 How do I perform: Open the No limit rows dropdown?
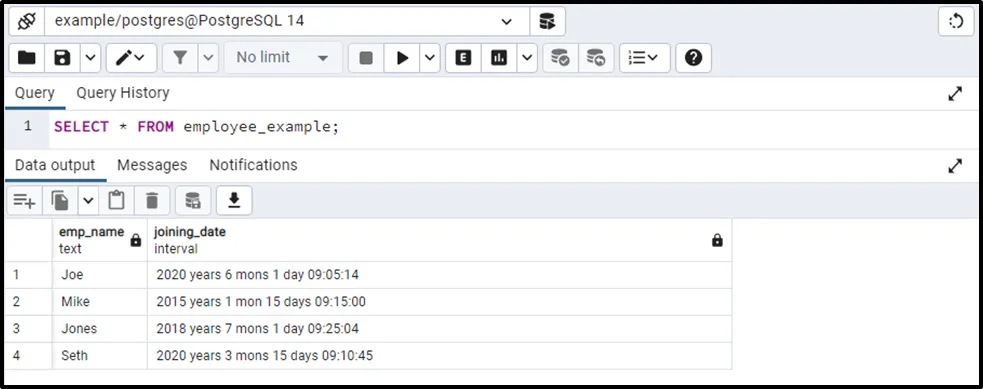pyautogui.click(x=283, y=58)
